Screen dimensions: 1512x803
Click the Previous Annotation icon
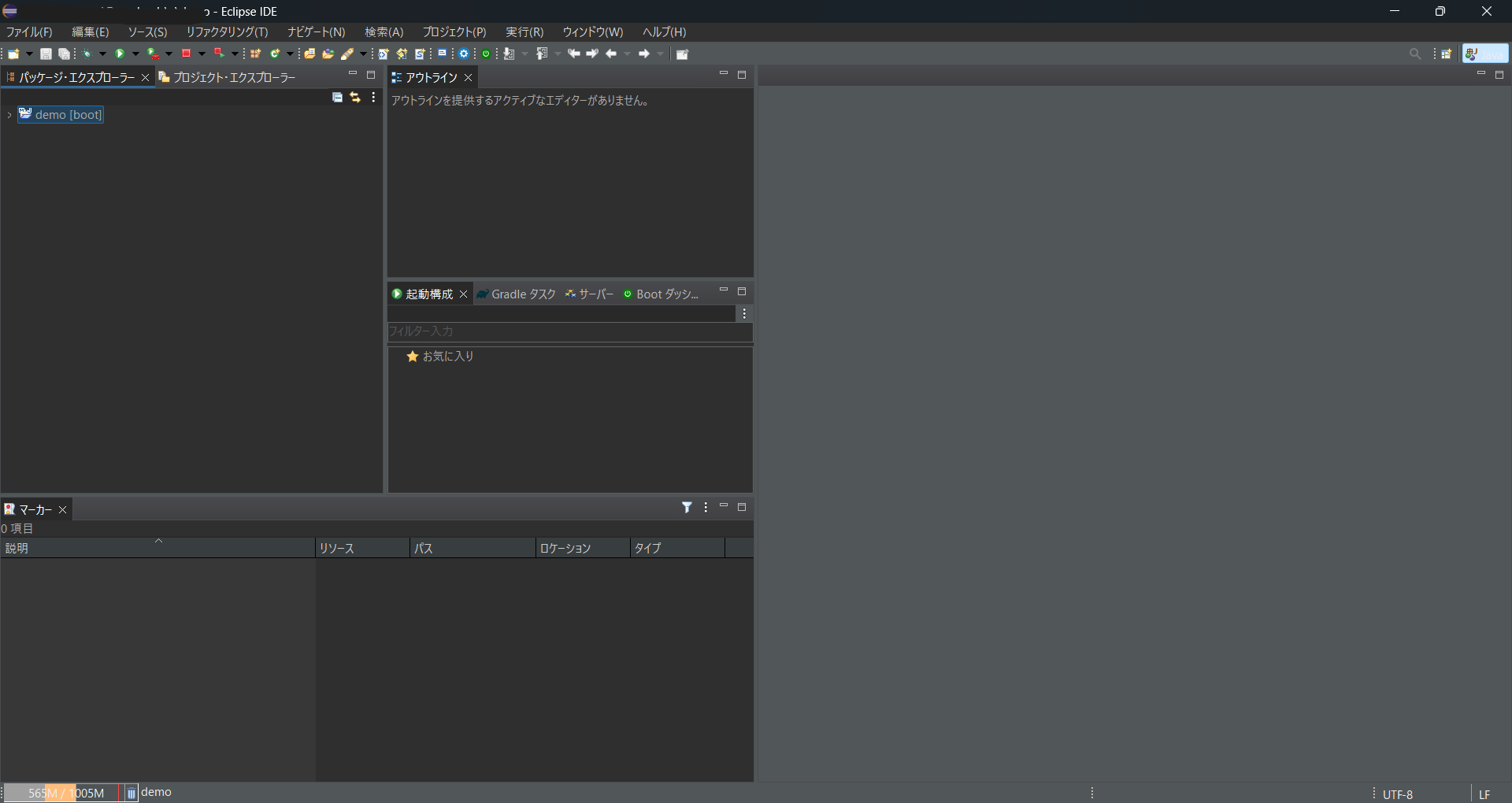[x=543, y=54]
